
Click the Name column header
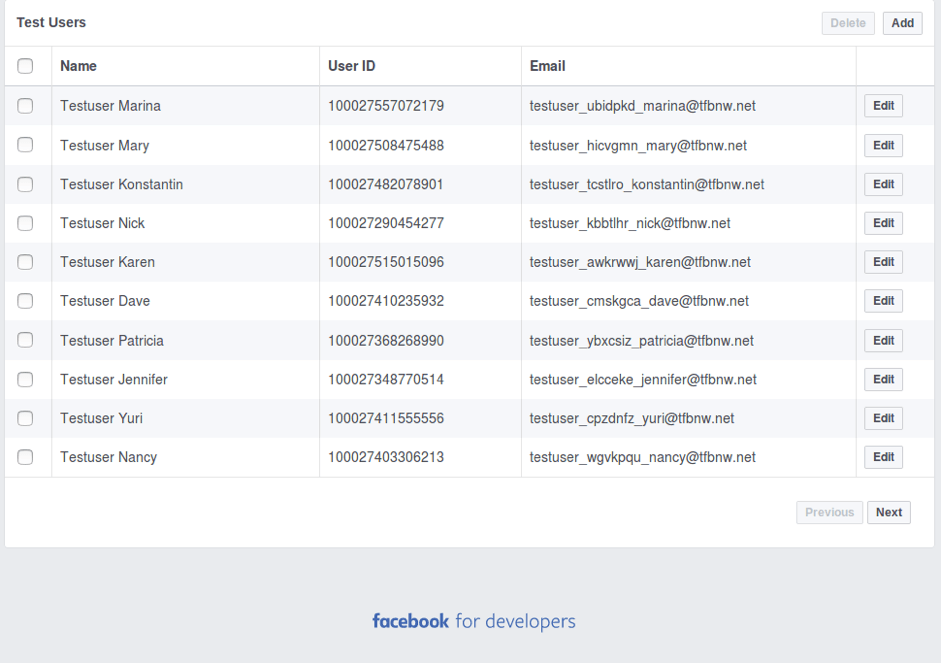[78, 66]
